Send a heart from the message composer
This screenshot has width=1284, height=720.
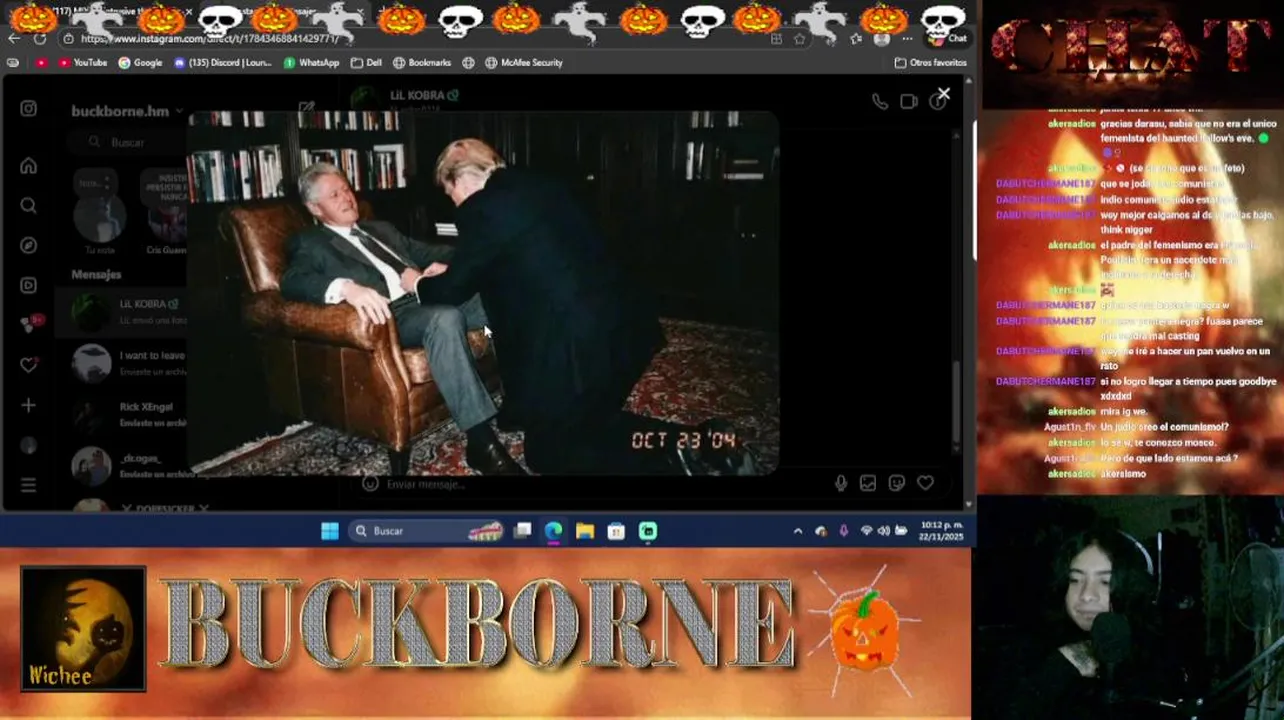pos(926,483)
